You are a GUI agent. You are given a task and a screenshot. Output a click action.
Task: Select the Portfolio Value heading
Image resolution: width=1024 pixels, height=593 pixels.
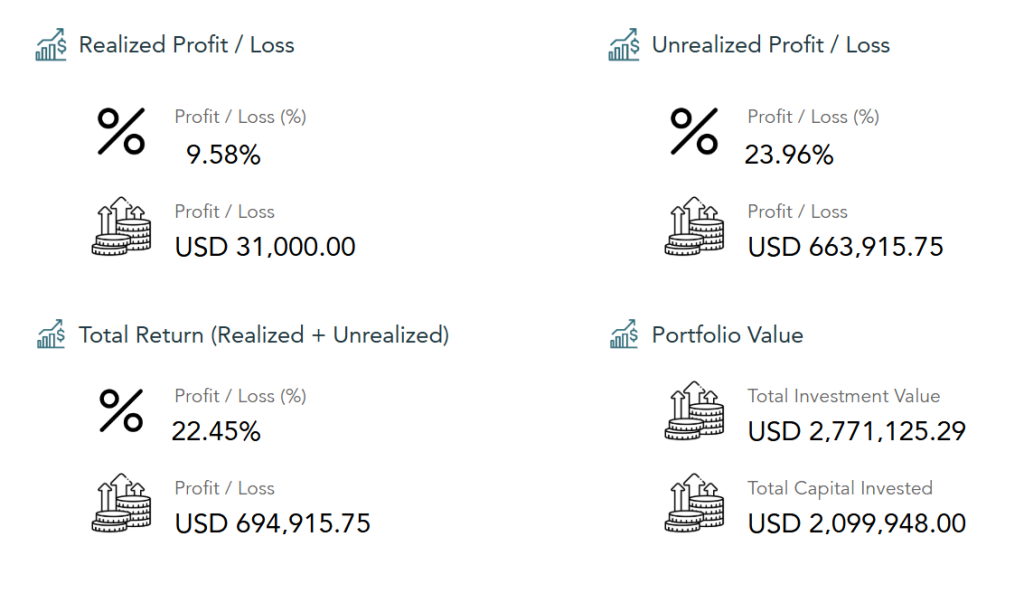click(728, 335)
